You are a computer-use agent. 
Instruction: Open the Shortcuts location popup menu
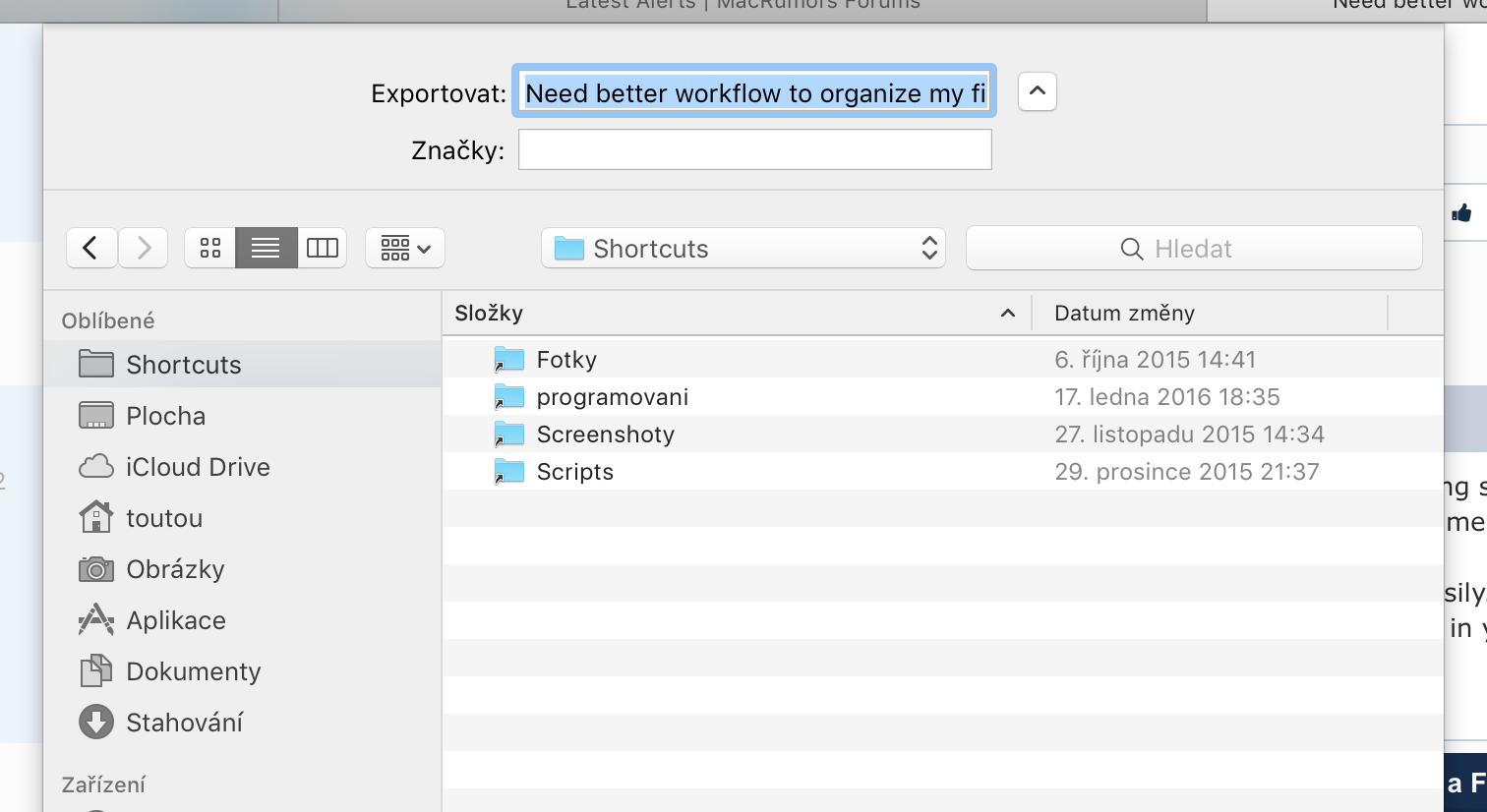coord(743,249)
